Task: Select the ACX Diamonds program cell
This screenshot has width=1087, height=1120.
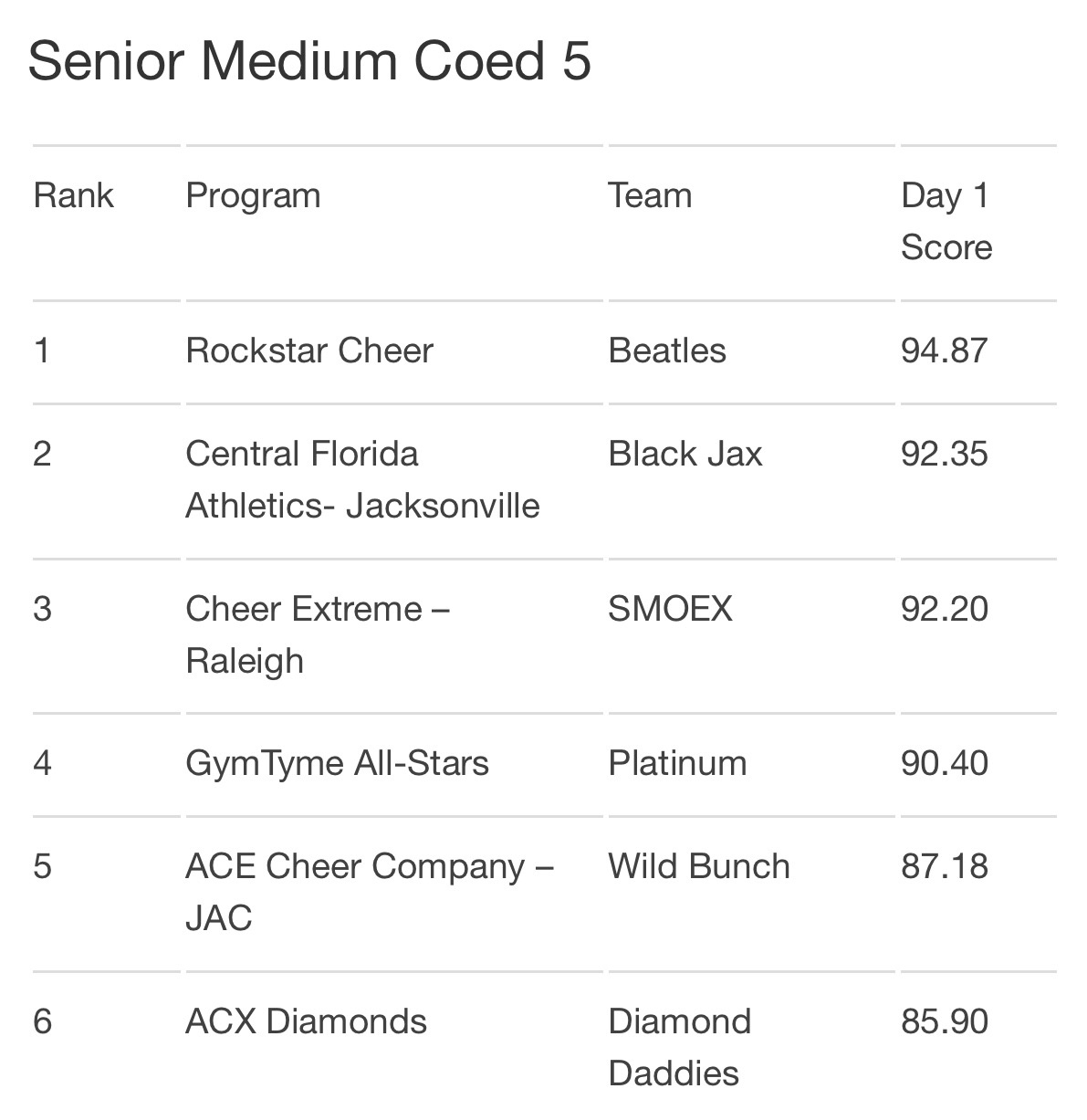Action: (306, 1021)
